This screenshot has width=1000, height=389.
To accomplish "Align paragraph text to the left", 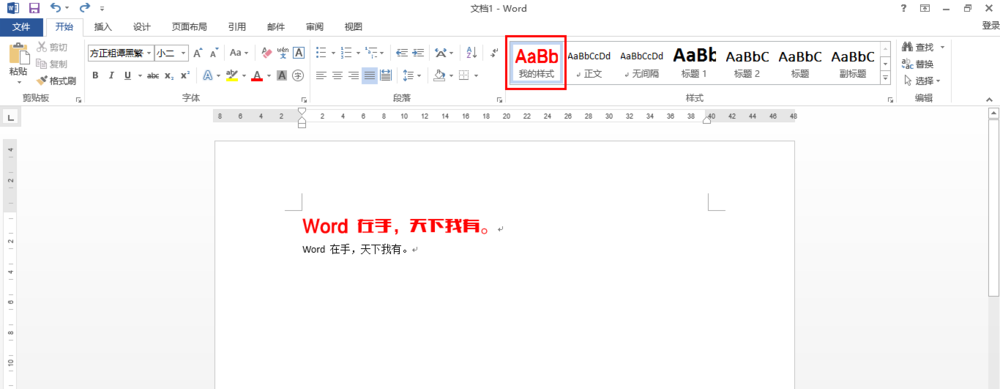I will tap(321, 75).
